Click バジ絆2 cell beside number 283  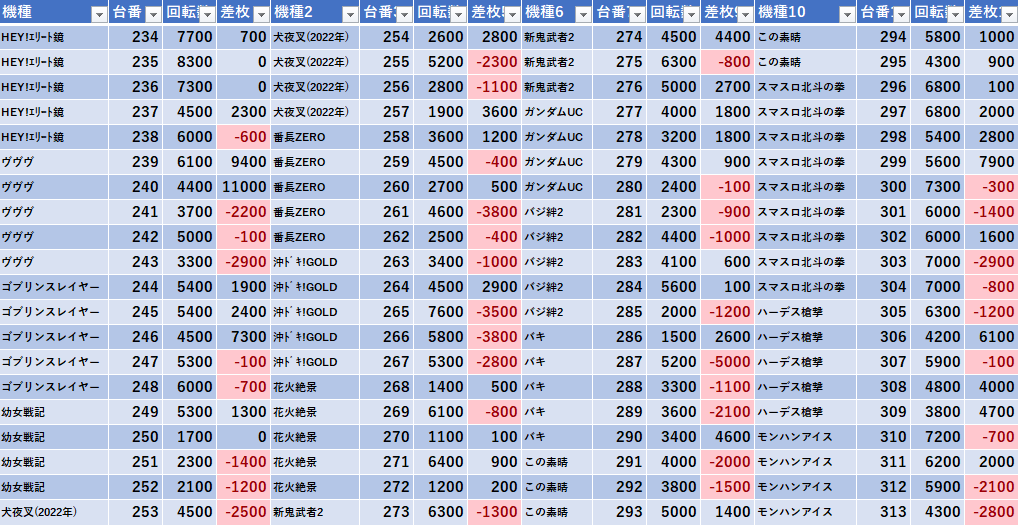tap(557, 262)
